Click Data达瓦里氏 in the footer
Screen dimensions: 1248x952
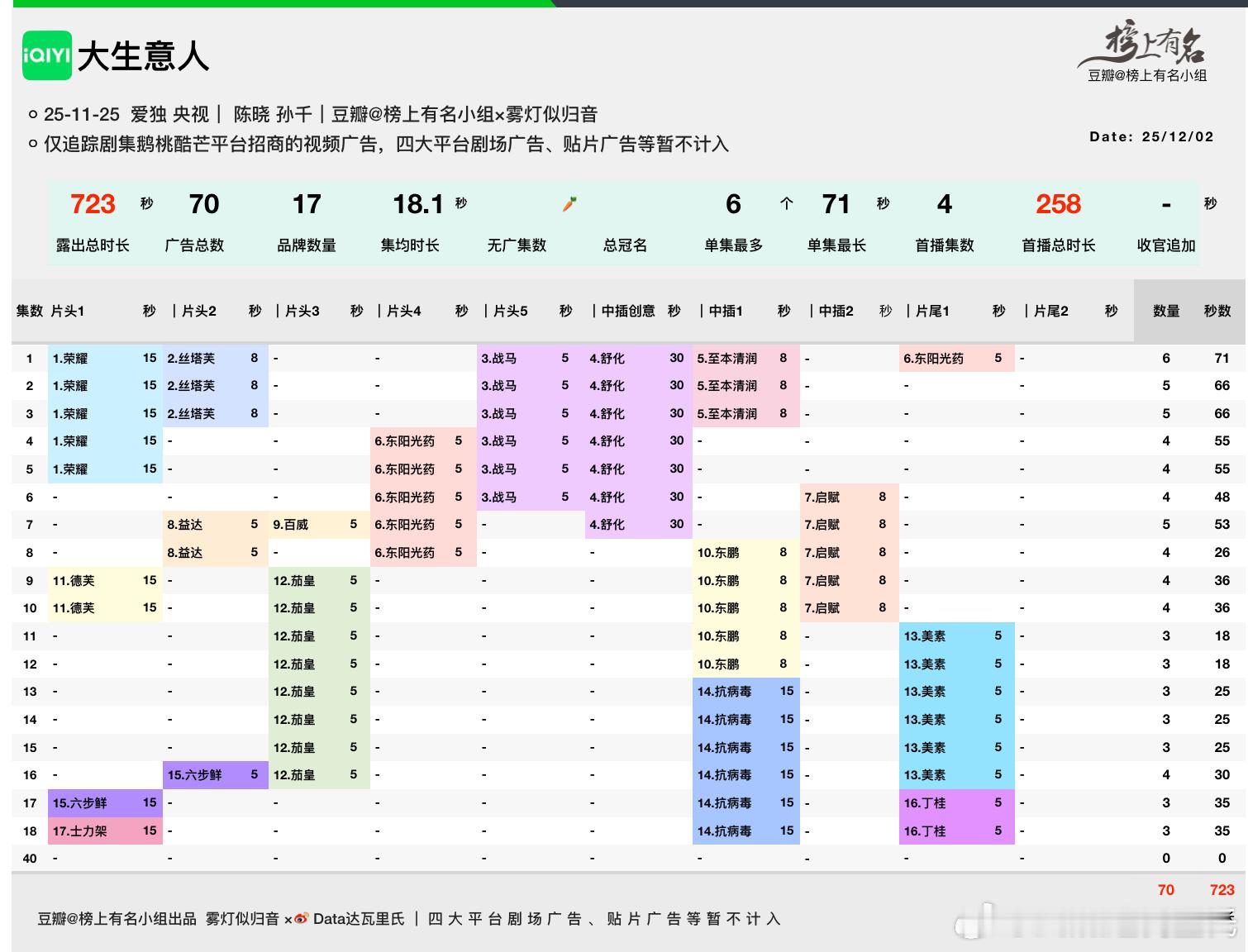(359, 919)
